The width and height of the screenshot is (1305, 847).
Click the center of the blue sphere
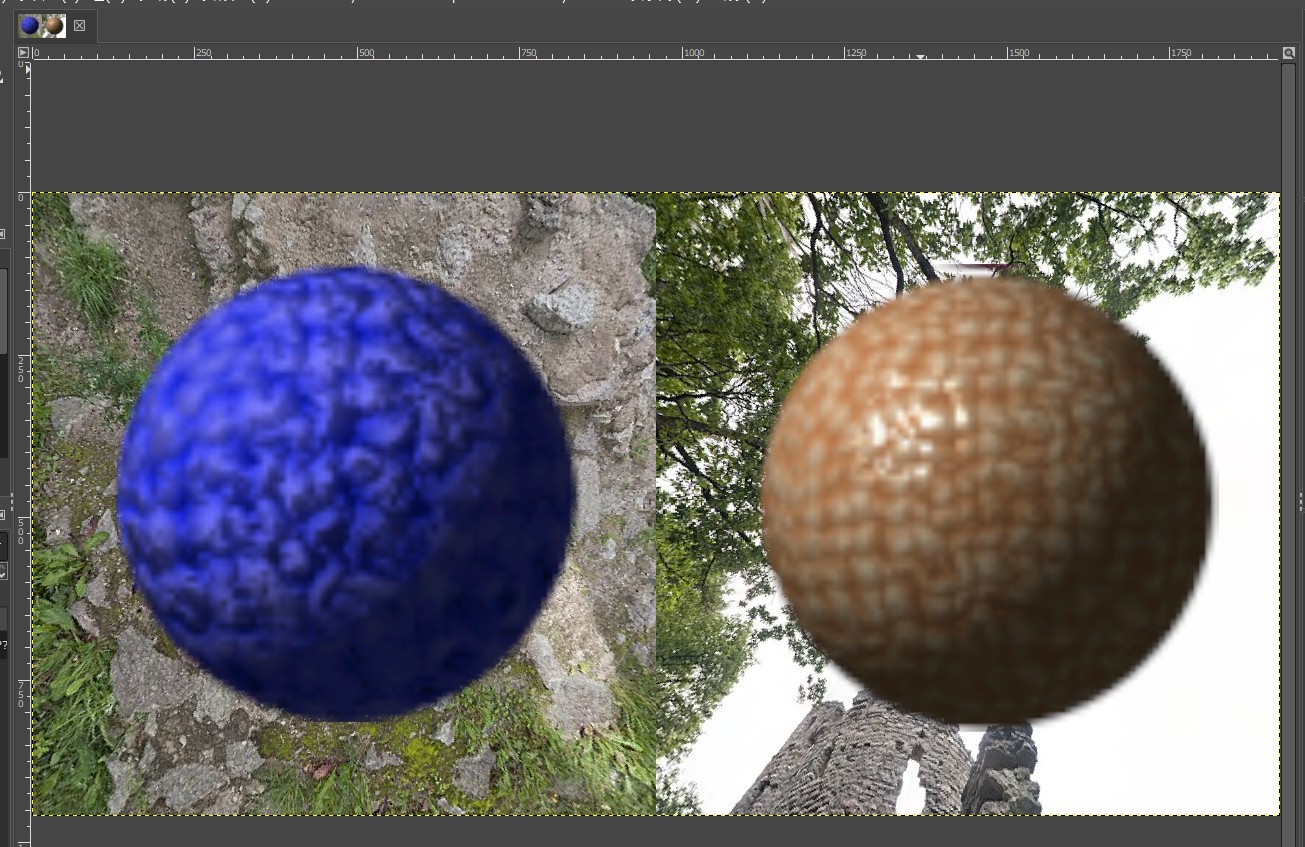[x=345, y=493]
